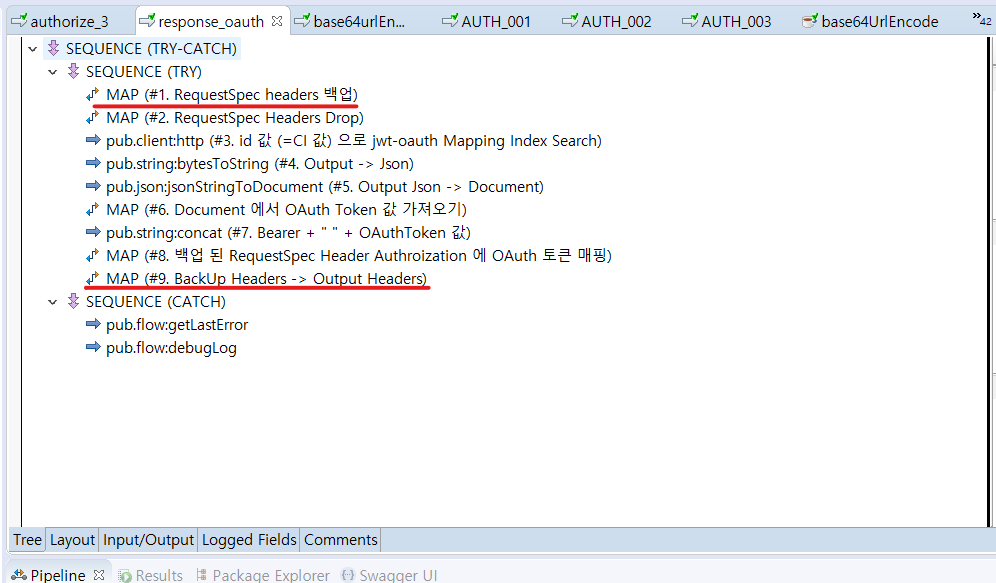The height and width of the screenshot is (583, 996).
Task: Close the response_oauth editor tab
Action: click(277, 21)
